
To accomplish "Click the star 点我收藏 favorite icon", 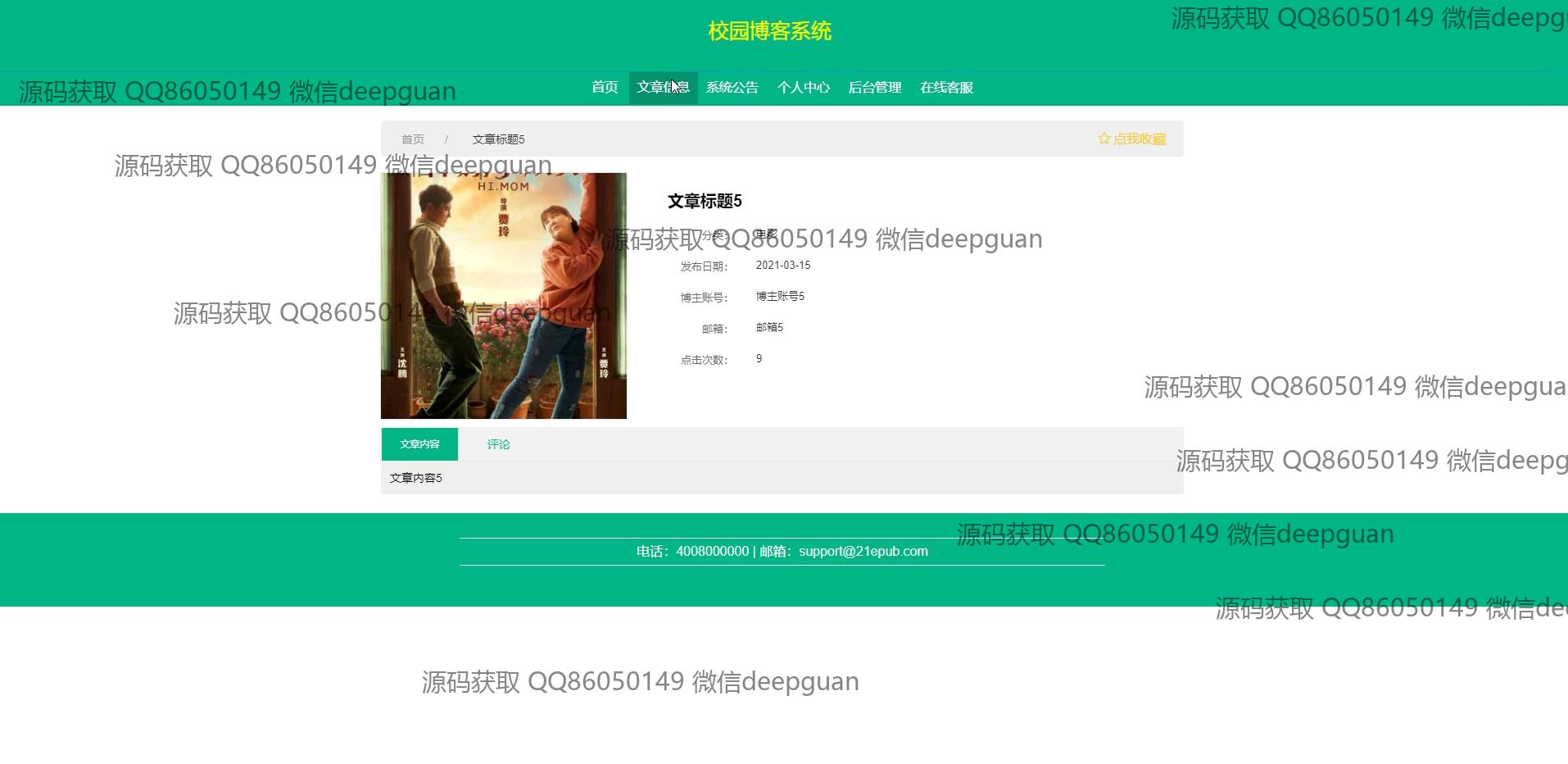I will click(1104, 139).
